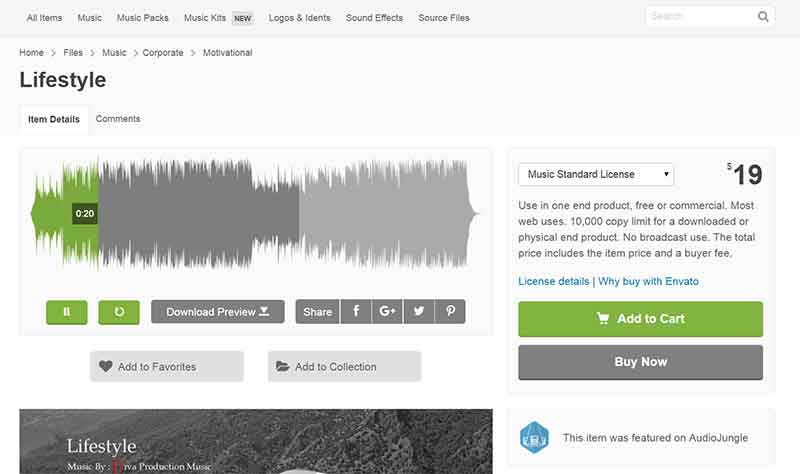This screenshot has width=800, height=474.
Task: Add the item to Favorites
Action: (167, 367)
